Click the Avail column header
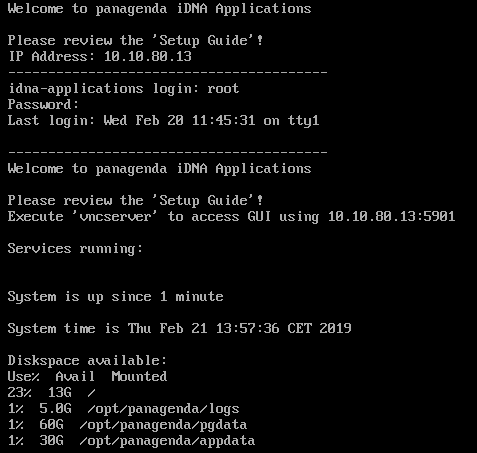Viewport: 477px width, 453px height. pos(75,376)
